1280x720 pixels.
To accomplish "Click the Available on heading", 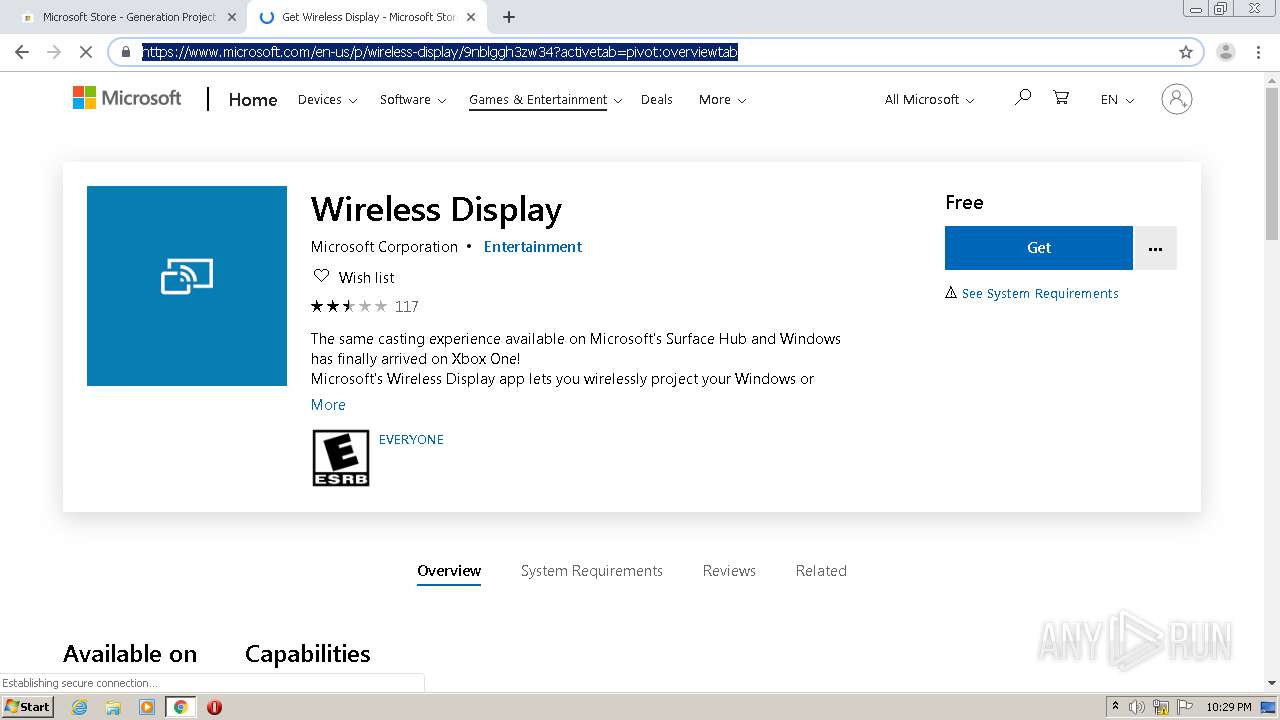I will coord(130,654).
